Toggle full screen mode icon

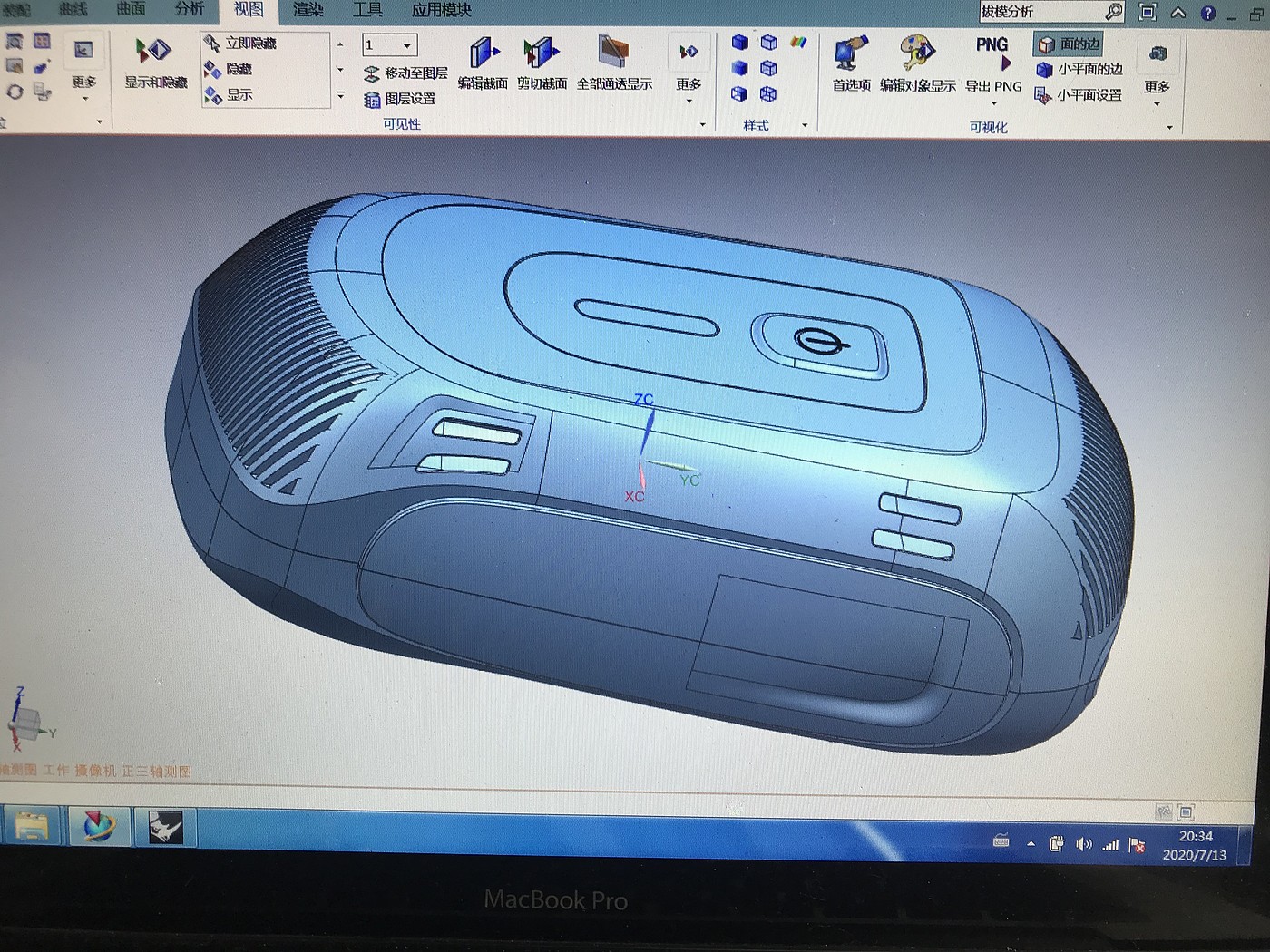pyautogui.click(x=1148, y=12)
